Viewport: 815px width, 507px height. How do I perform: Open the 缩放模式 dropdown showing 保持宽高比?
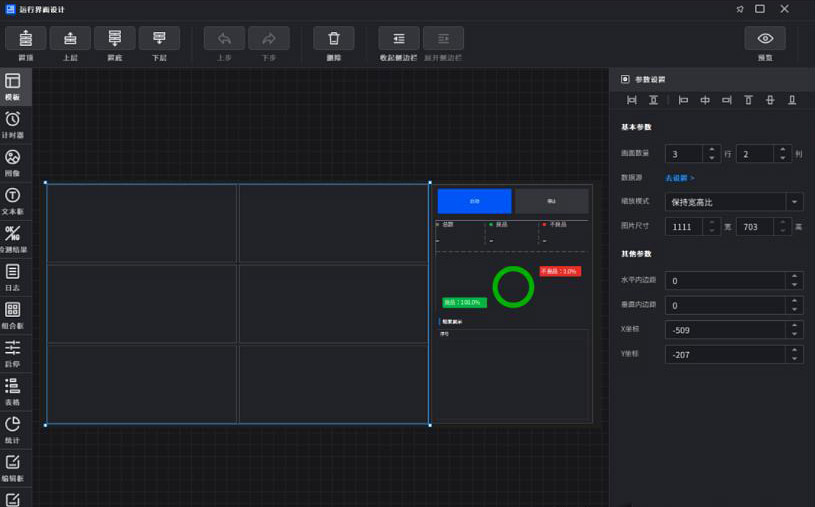click(x=734, y=202)
